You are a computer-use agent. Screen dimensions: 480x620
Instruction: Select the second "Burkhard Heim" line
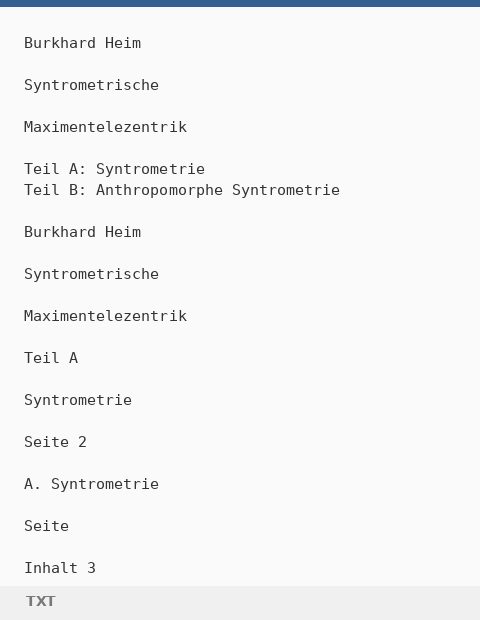coord(83,232)
